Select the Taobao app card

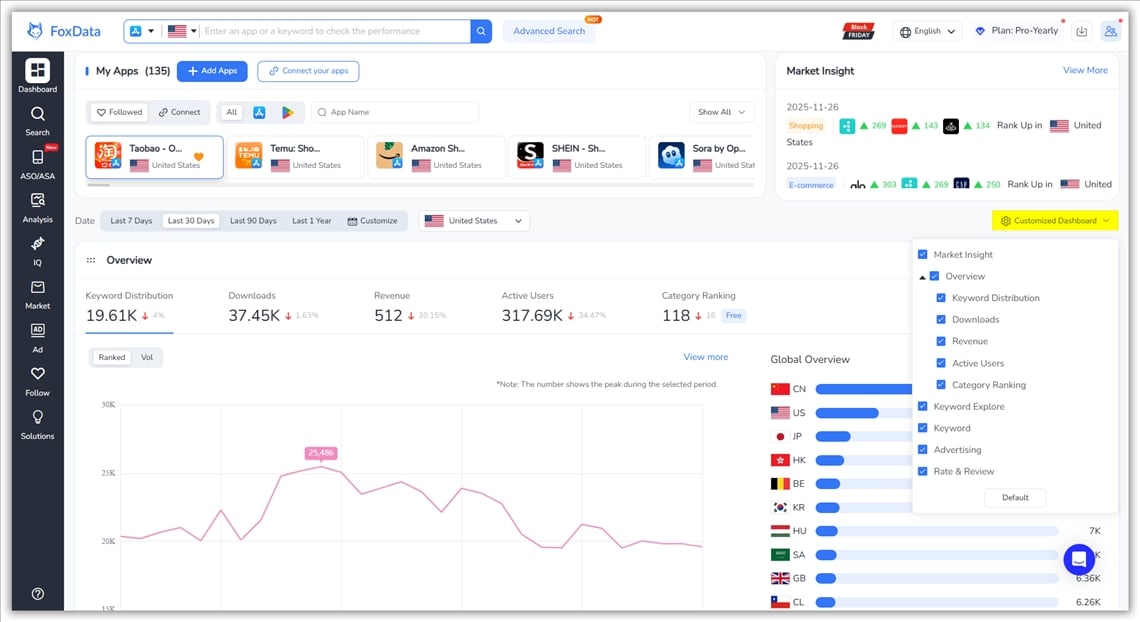point(154,156)
